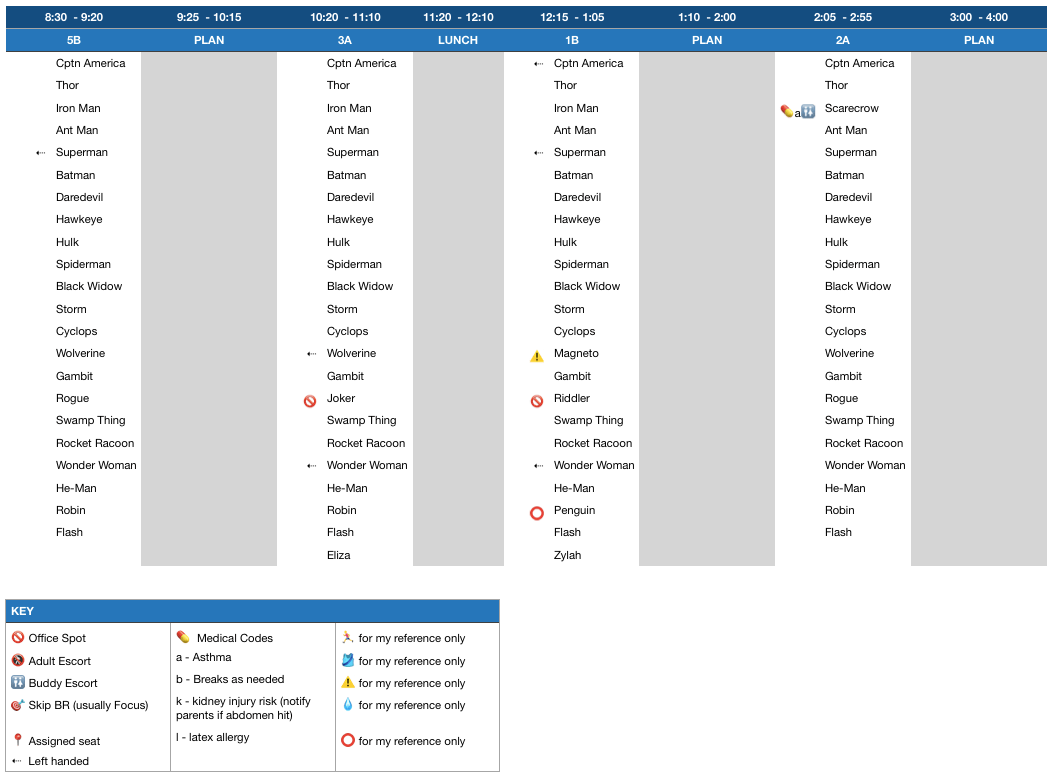Screen dimensions: 1058x782
Task: Click the 11:20 - 12:10 time slot
Action: point(458,18)
